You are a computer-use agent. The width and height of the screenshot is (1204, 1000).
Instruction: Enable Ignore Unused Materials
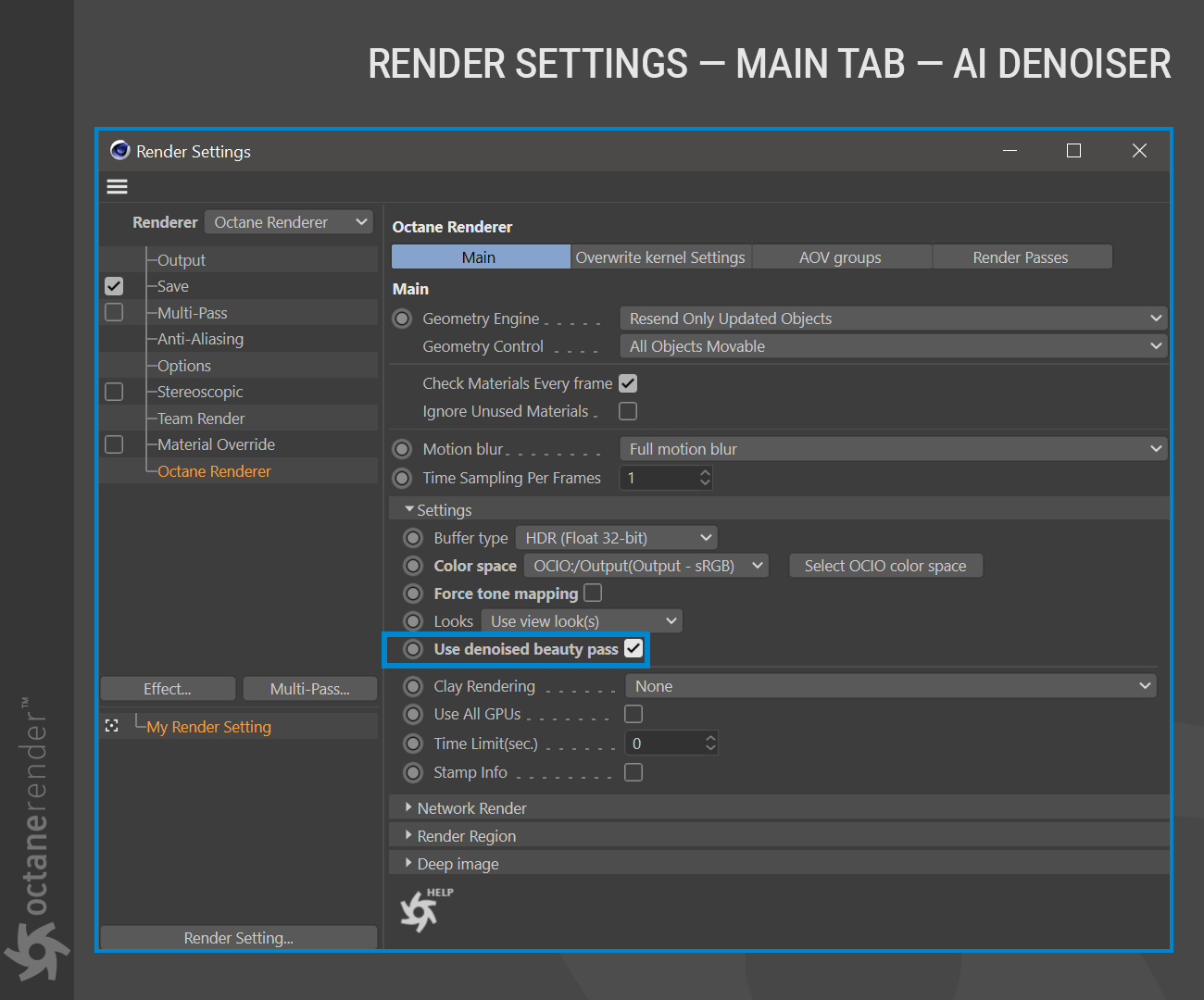click(x=628, y=410)
